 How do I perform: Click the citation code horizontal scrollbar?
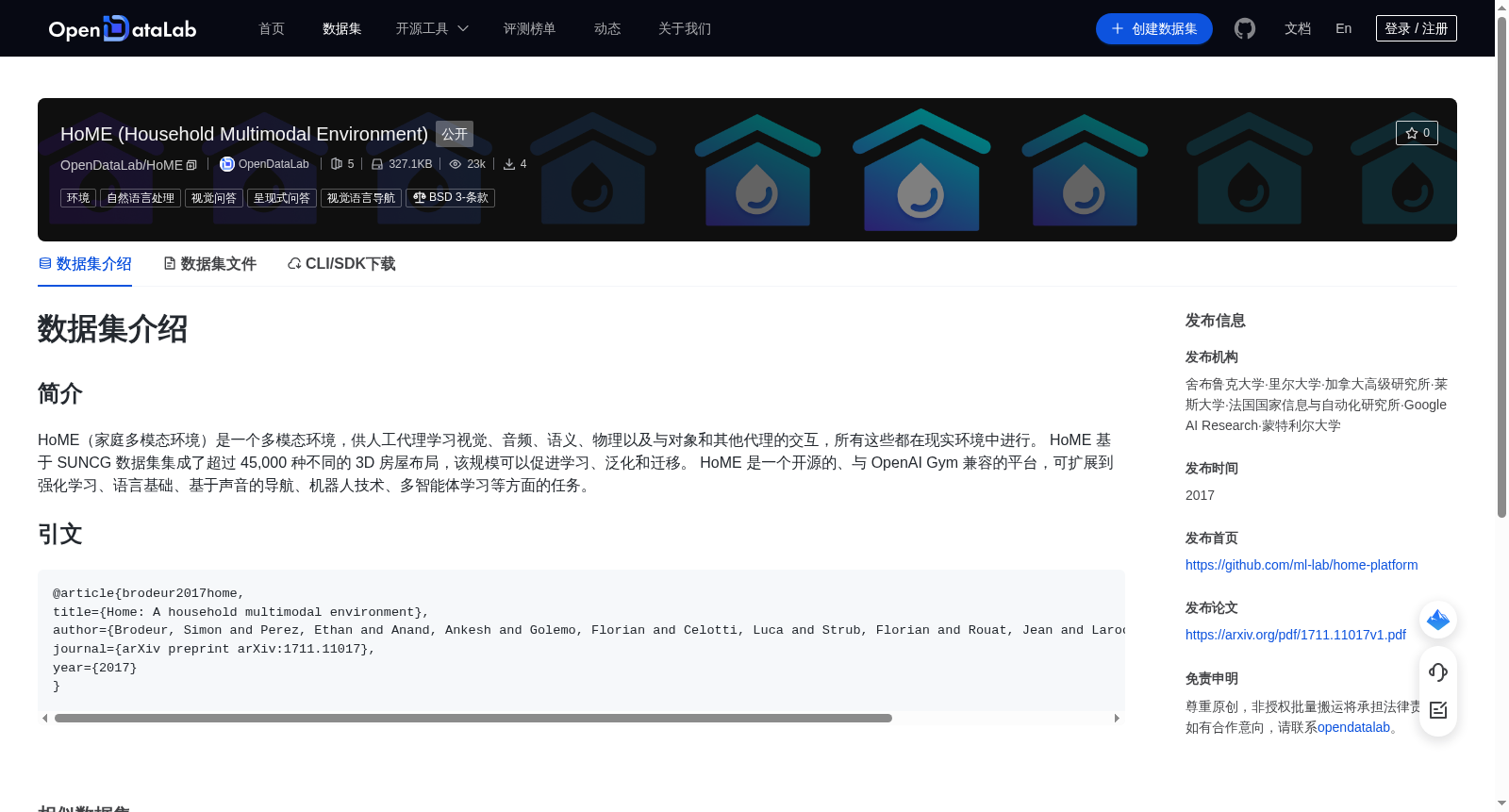coord(473,719)
